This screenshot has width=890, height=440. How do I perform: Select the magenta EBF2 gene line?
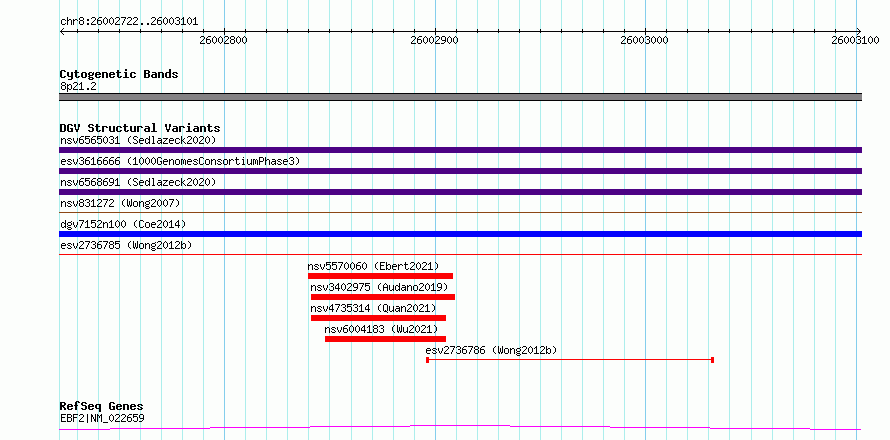coord(460,428)
